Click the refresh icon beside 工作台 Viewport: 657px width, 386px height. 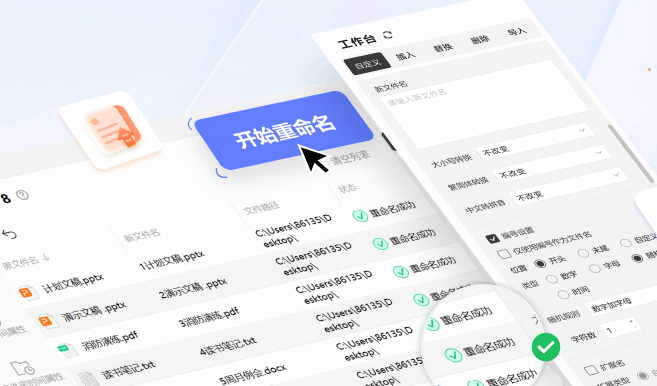pos(388,35)
